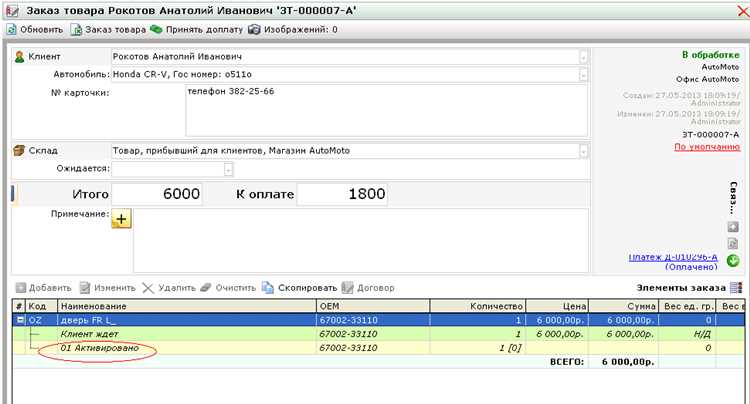The height and width of the screenshot is (404, 750).
Task: Select the 01 Активировано row
Action: 378,348
